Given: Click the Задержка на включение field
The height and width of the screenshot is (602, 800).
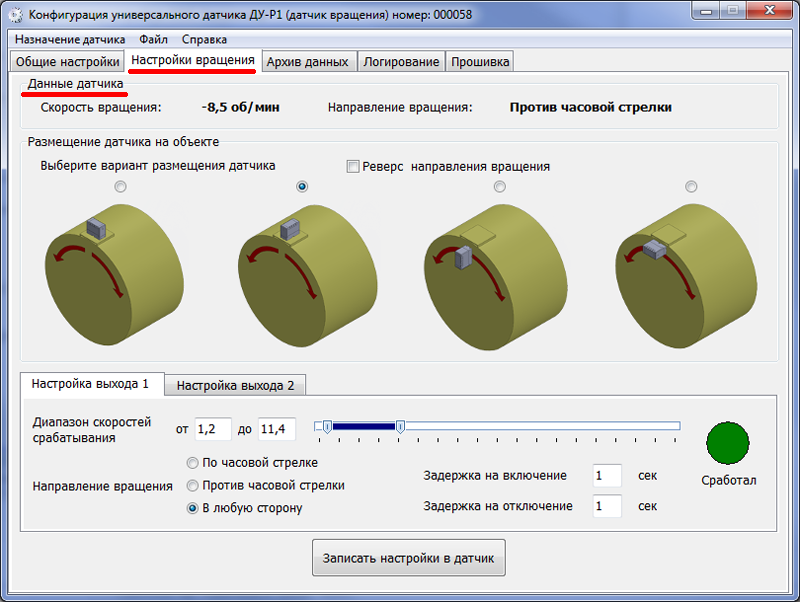Looking at the screenshot, I should 607,475.
